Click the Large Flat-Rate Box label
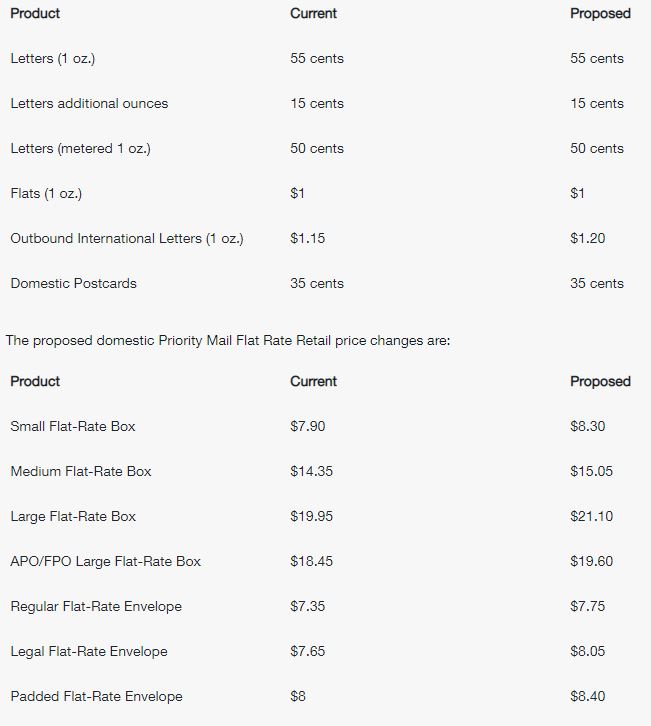 coord(73,516)
